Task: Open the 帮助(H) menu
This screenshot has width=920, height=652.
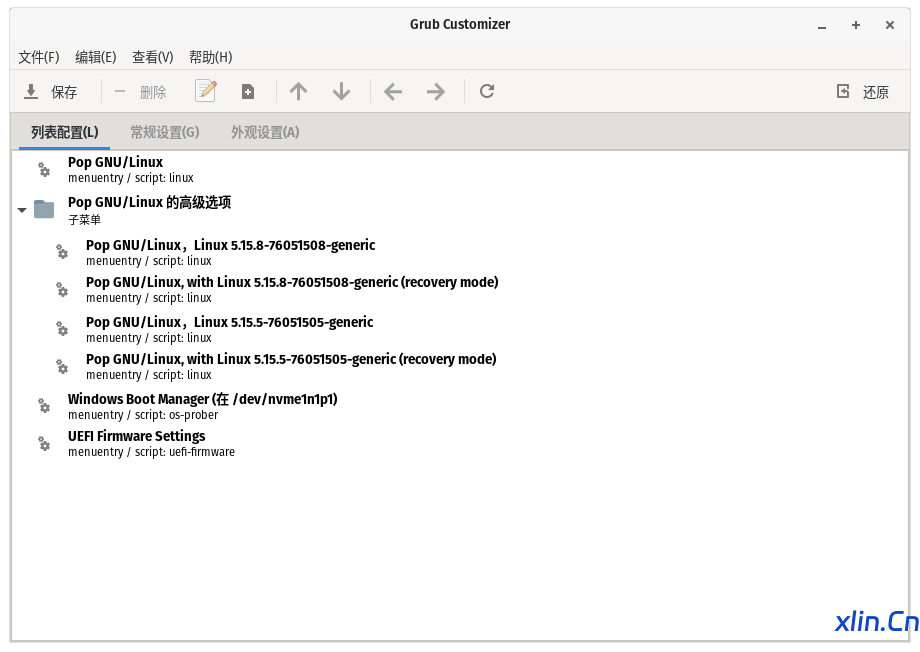Action: point(211,57)
